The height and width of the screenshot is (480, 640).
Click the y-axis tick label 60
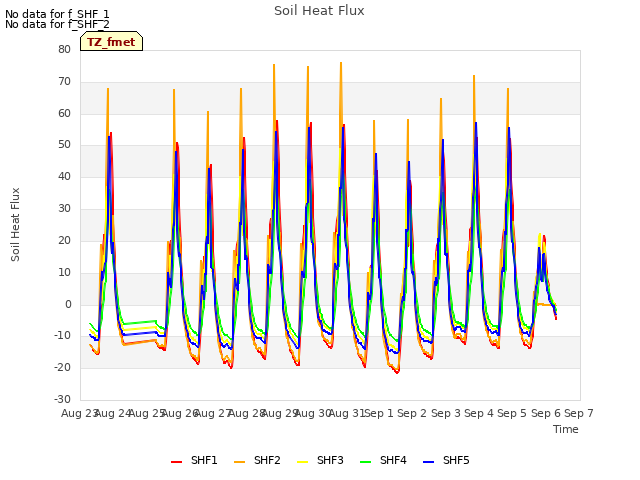click(x=64, y=113)
